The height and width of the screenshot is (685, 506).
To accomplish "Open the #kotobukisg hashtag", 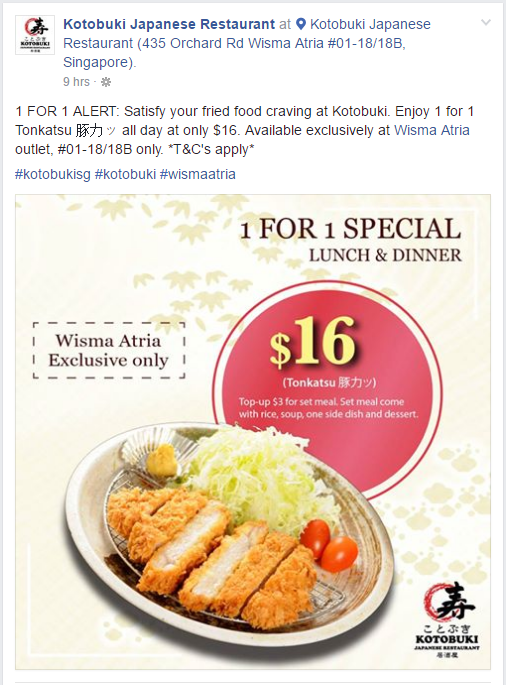I will [x=53, y=174].
